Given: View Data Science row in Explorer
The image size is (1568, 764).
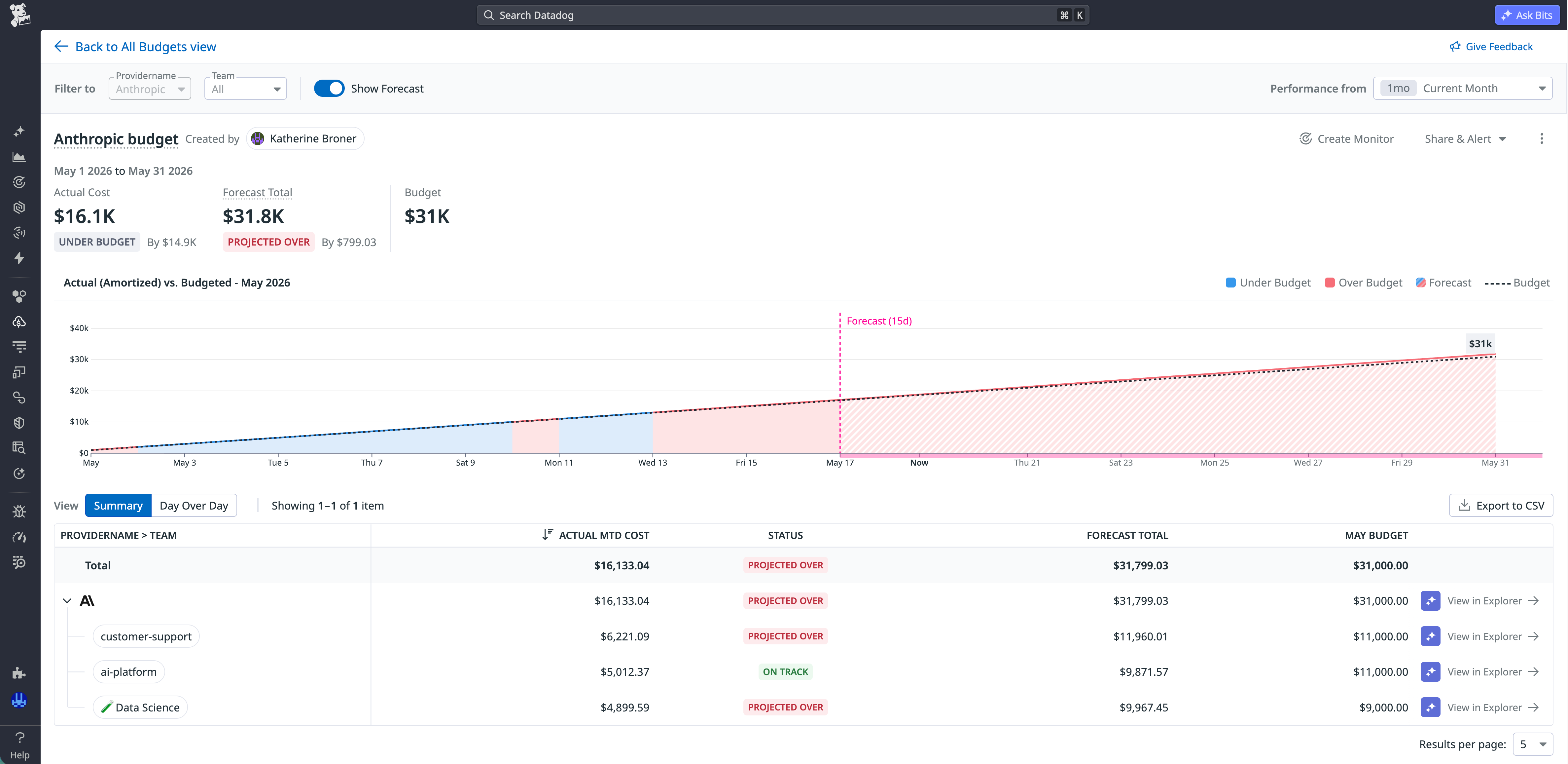Looking at the screenshot, I should 1494,707.
